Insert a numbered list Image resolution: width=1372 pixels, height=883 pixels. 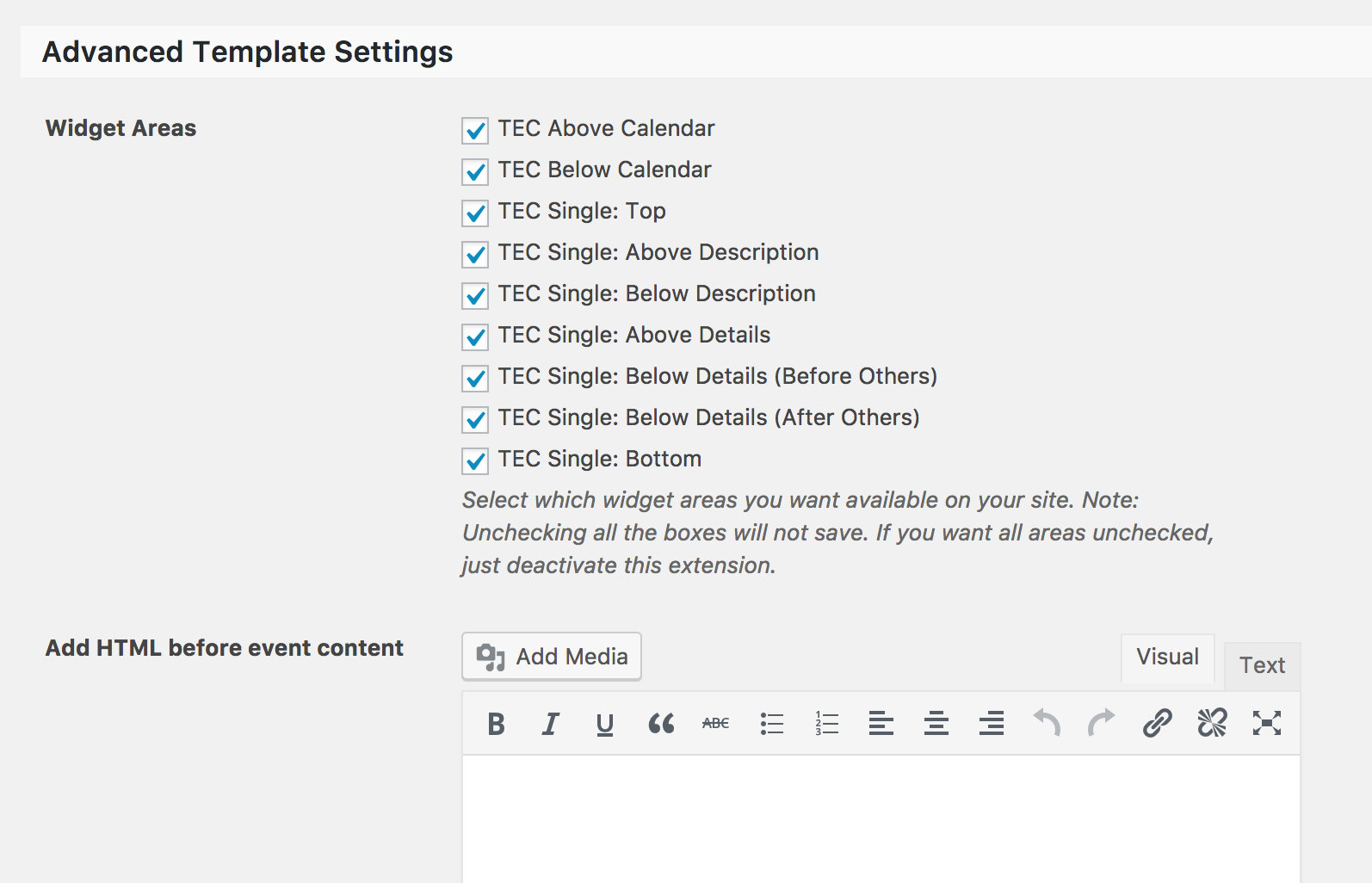(x=826, y=724)
